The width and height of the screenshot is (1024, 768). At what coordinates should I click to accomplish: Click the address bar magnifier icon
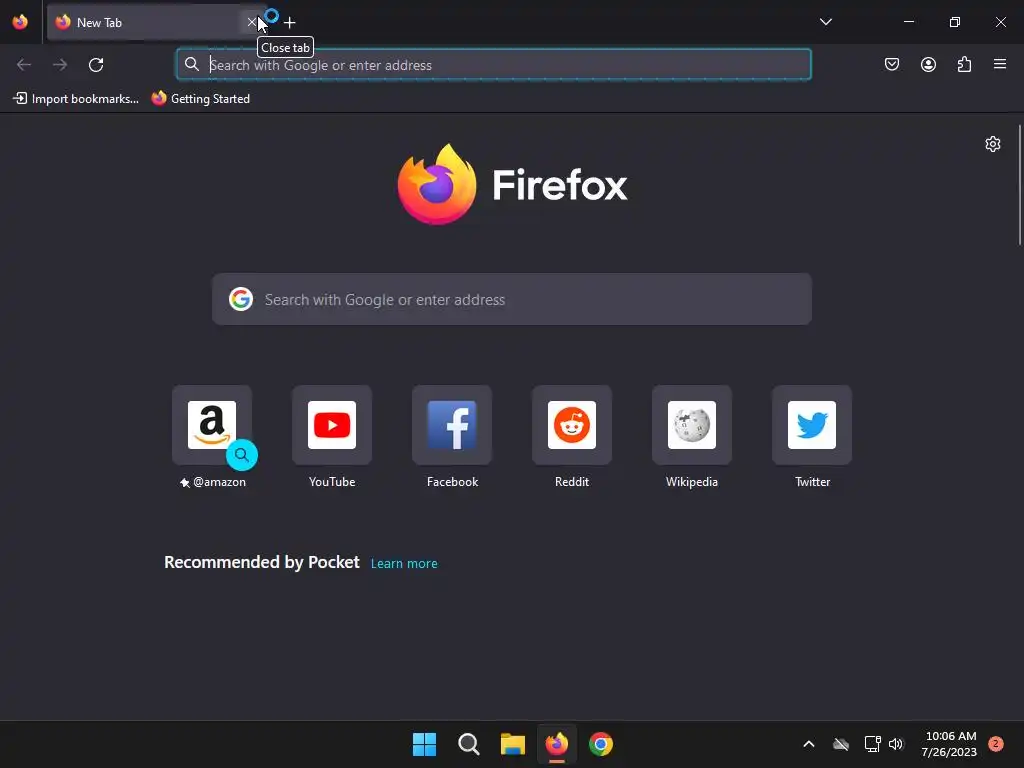(191, 64)
